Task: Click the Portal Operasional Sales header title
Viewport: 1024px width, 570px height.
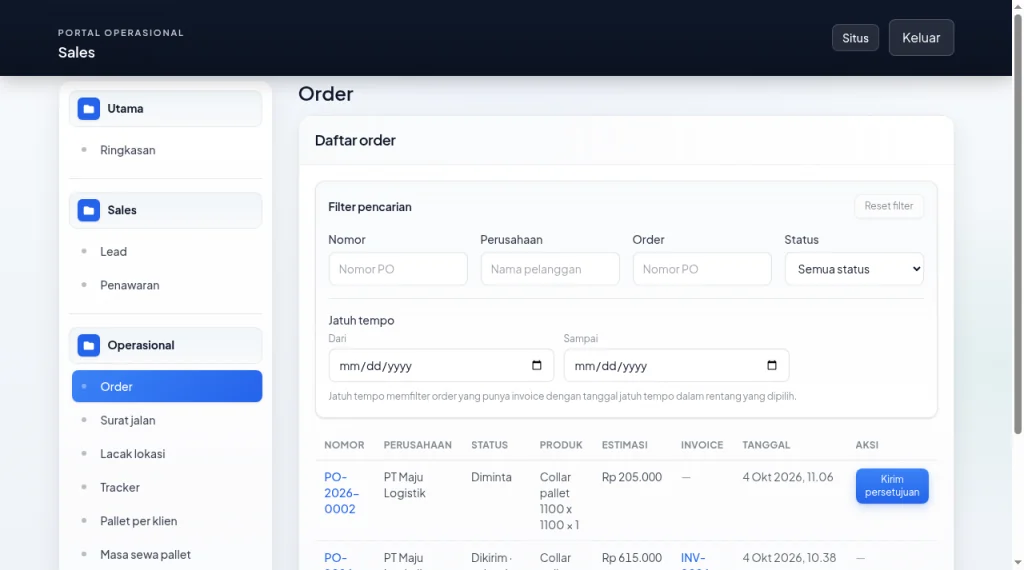Action: click(x=121, y=43)
